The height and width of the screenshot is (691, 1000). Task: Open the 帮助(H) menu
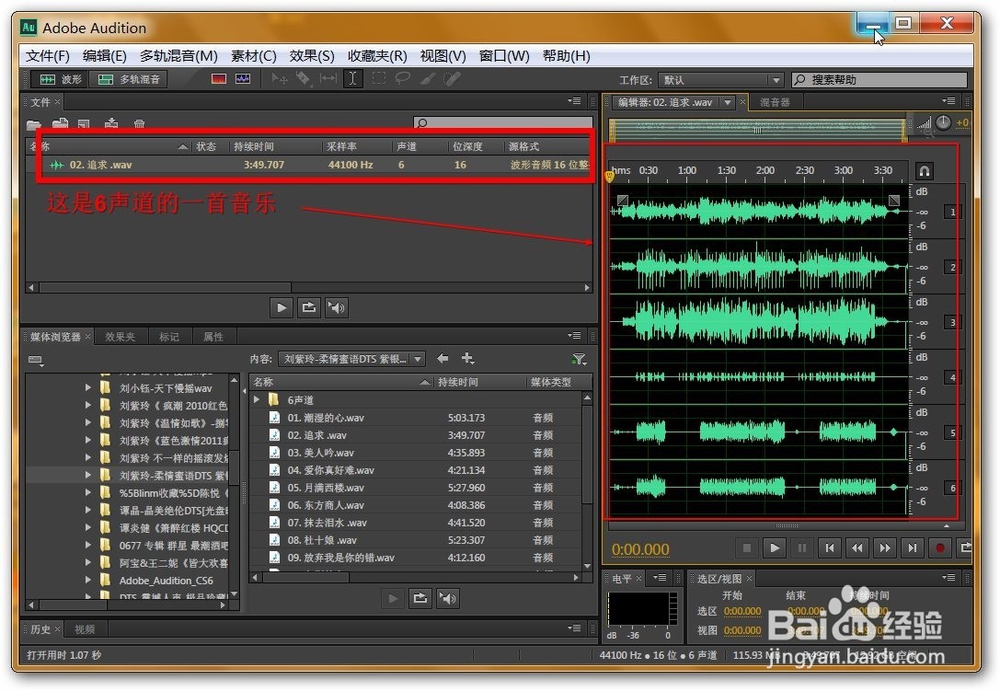click(566, 56)
